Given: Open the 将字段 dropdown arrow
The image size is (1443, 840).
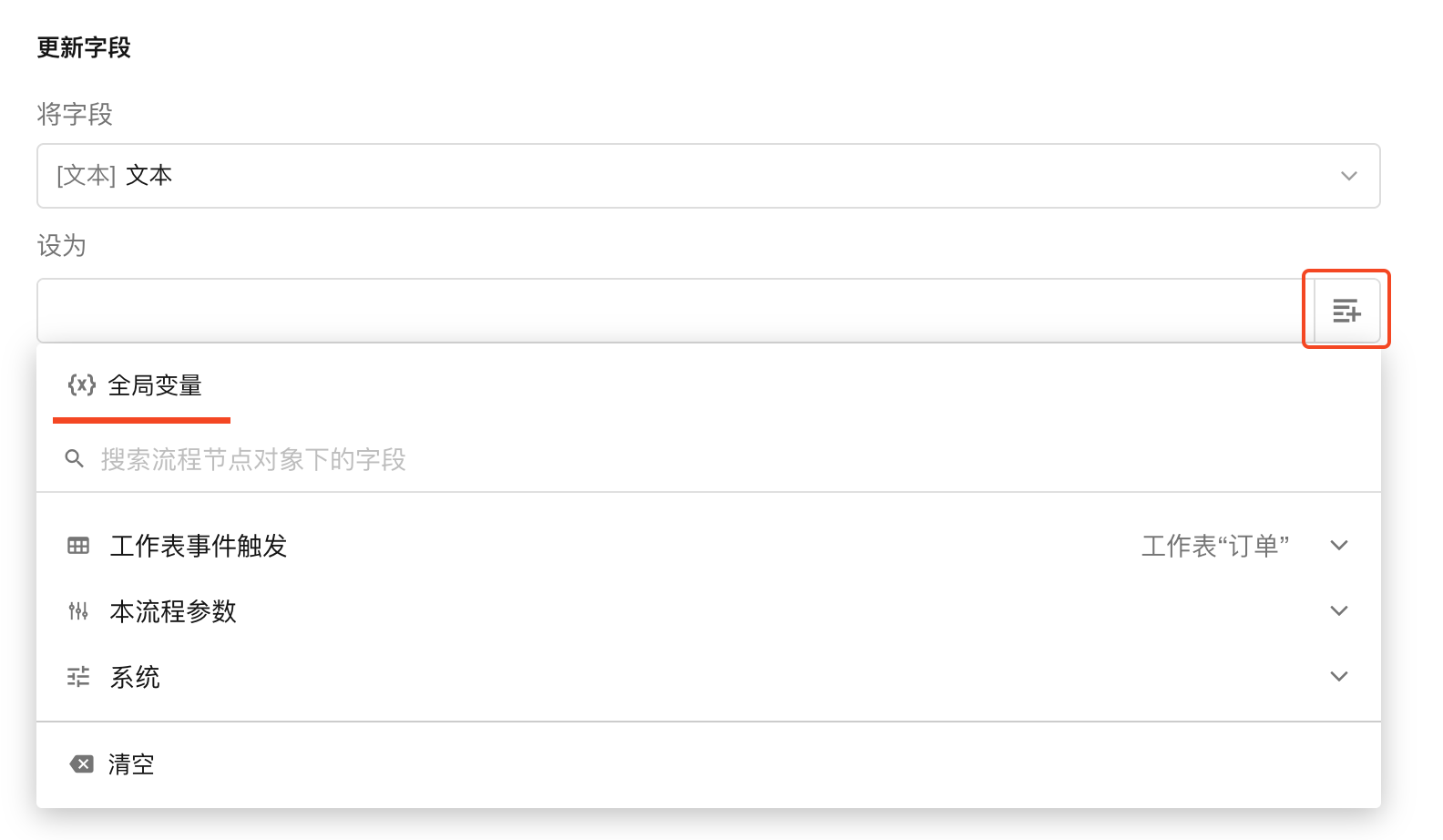Looking at the screenshot, I should [x=1349, y=176].
